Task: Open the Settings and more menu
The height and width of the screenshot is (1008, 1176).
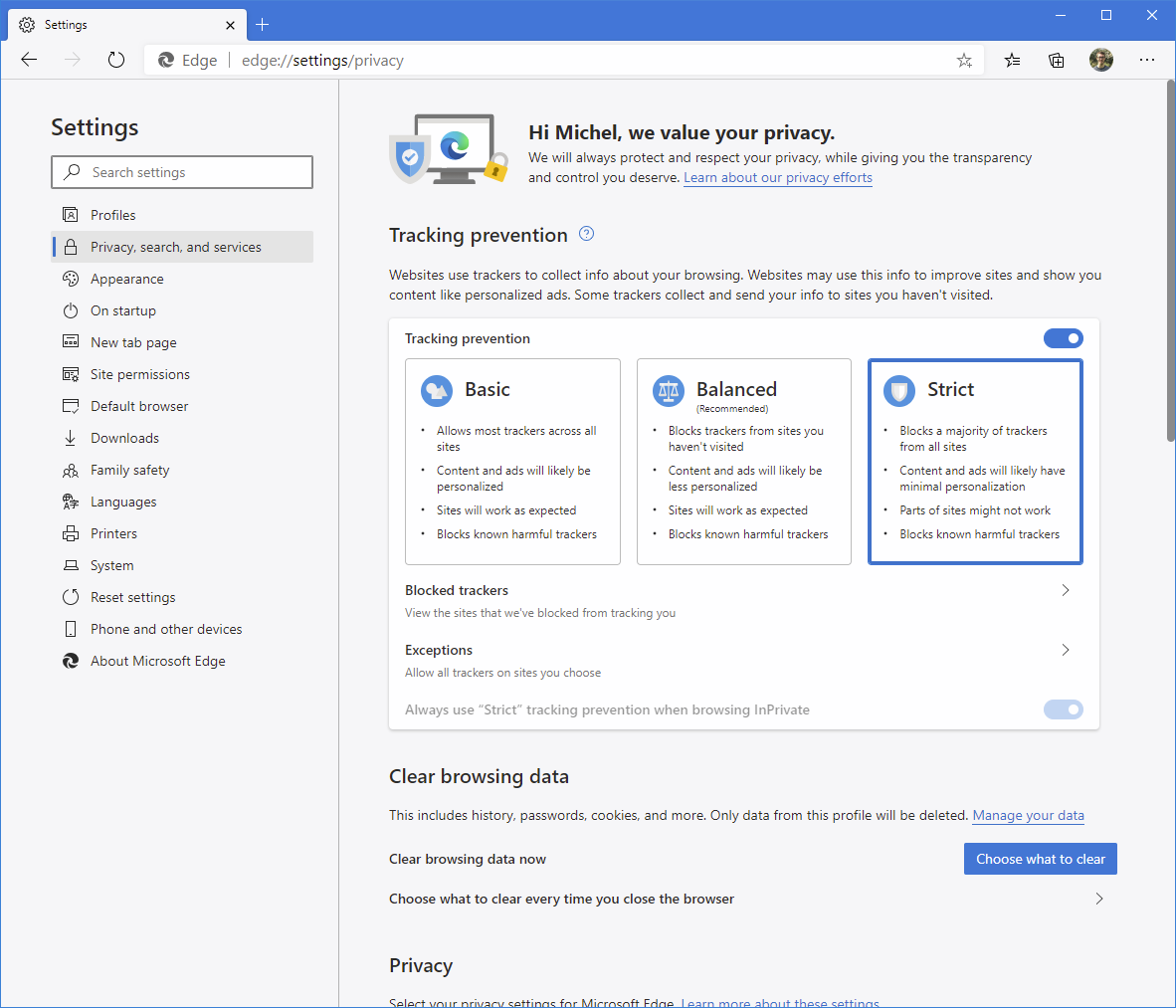Action: 1147,60
